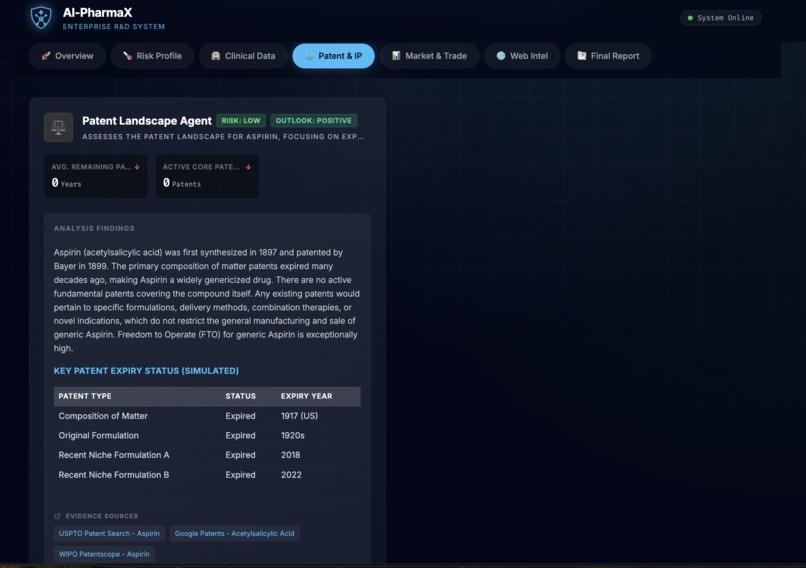The image size is (806, 568).
Task: Select the Original Formulation row
Action: tap(207, 435)
